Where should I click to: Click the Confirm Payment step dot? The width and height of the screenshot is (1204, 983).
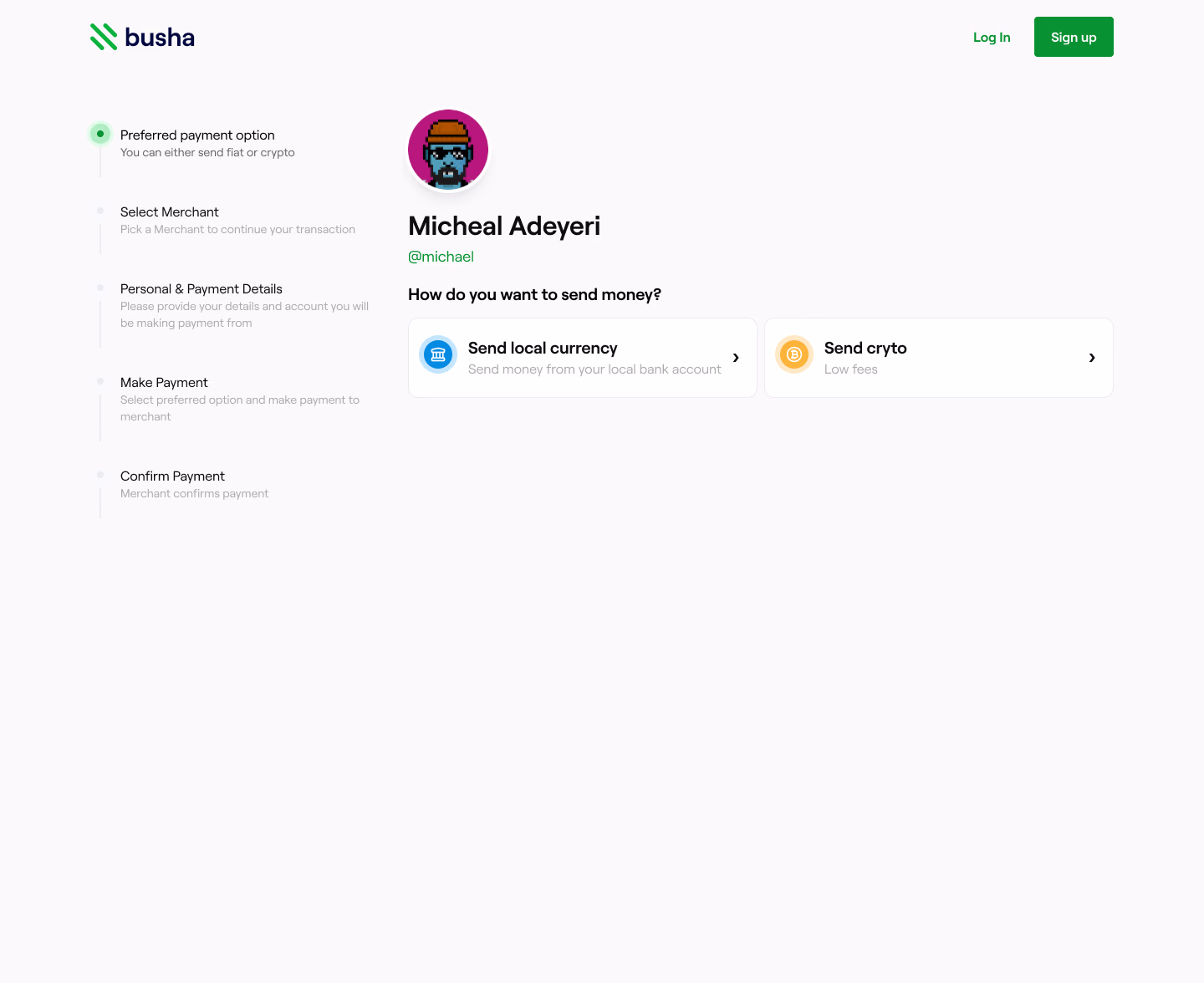pos(100,475)
